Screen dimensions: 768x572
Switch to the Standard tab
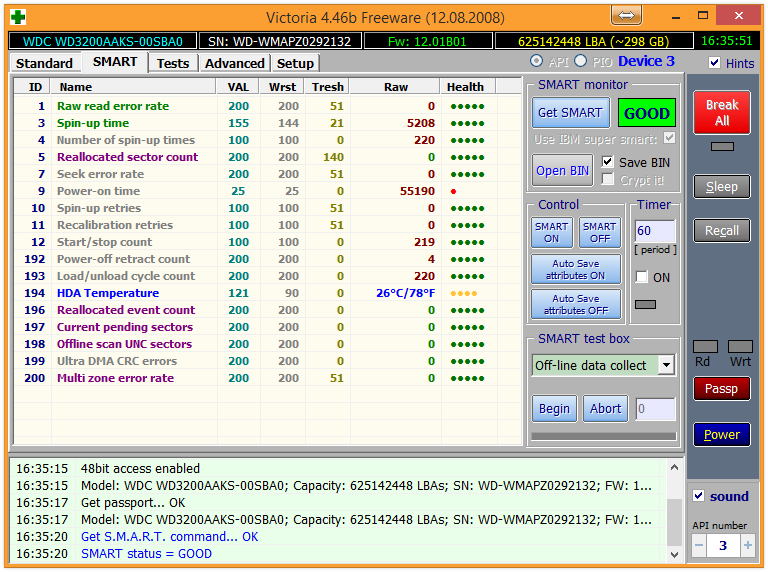(44, 63)
